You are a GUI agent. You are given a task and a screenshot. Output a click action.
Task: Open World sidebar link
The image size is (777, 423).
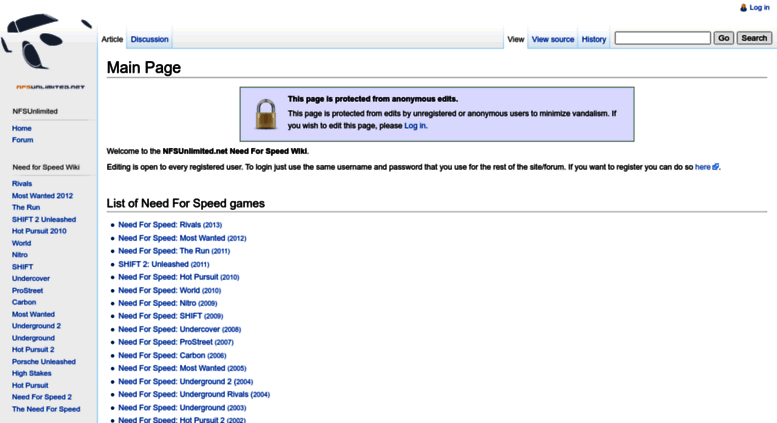click(x=21, y=243)
